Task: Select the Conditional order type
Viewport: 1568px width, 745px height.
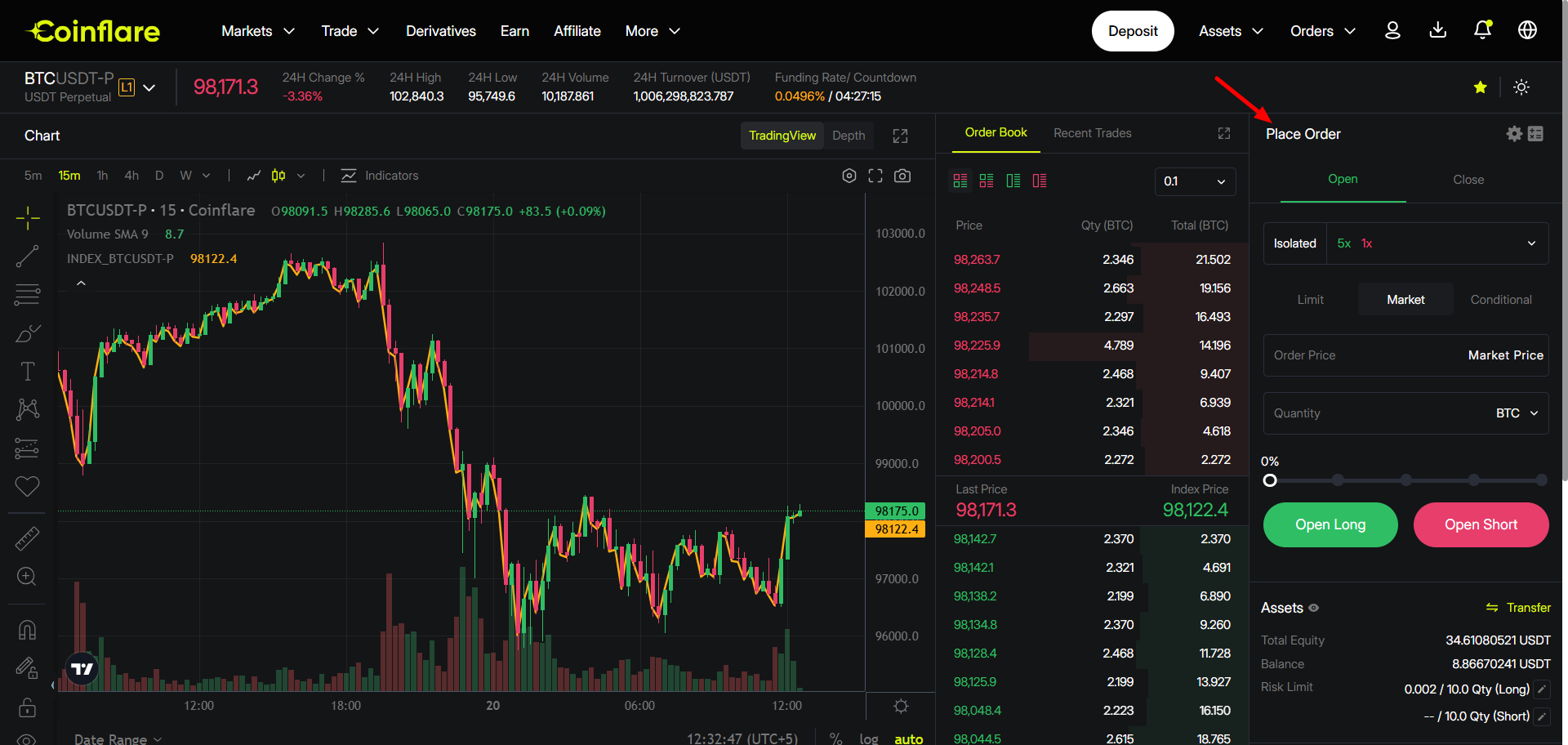Action: click(x=1501, y=300)
